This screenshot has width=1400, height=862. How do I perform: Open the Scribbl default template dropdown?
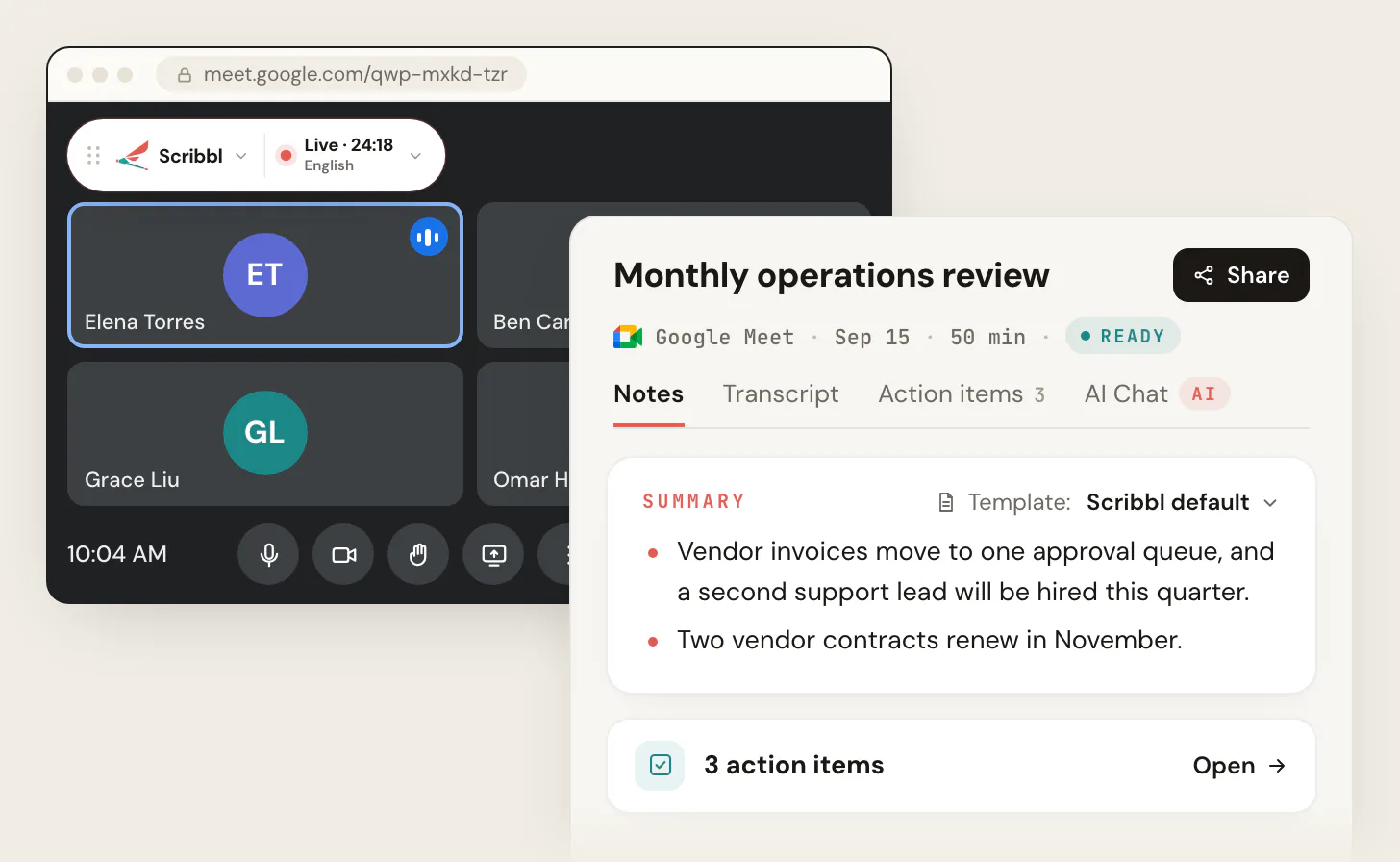pyautogui.click(x=1182, y=502)
